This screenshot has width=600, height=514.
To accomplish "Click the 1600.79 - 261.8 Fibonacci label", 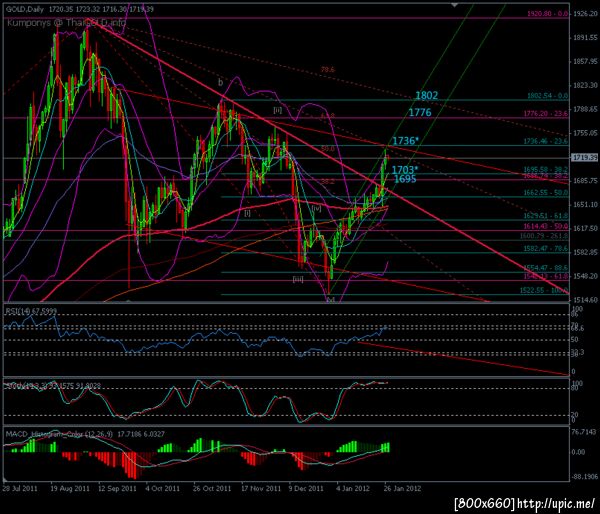I will tap(544, 236).
